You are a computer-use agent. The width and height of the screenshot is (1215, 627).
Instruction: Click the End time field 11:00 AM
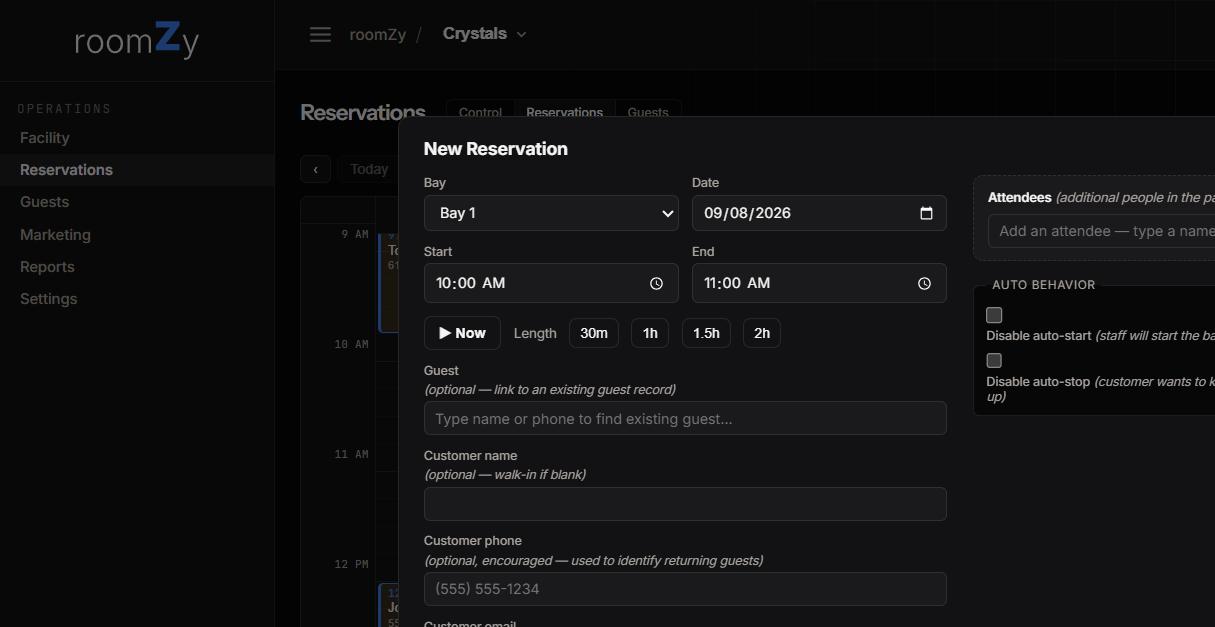coord(819,283)
